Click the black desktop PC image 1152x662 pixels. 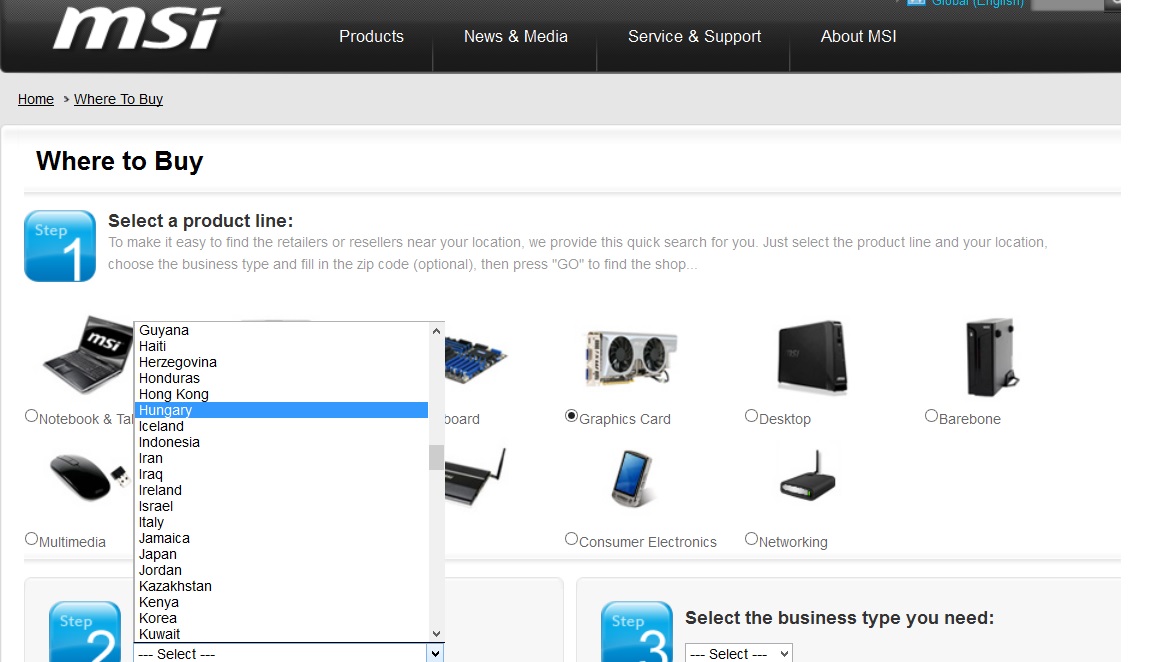click(x=812, y=356)
